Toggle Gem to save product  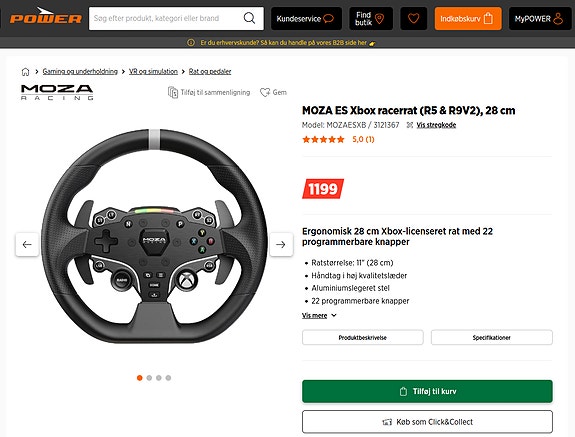click(x=273, y=92)
